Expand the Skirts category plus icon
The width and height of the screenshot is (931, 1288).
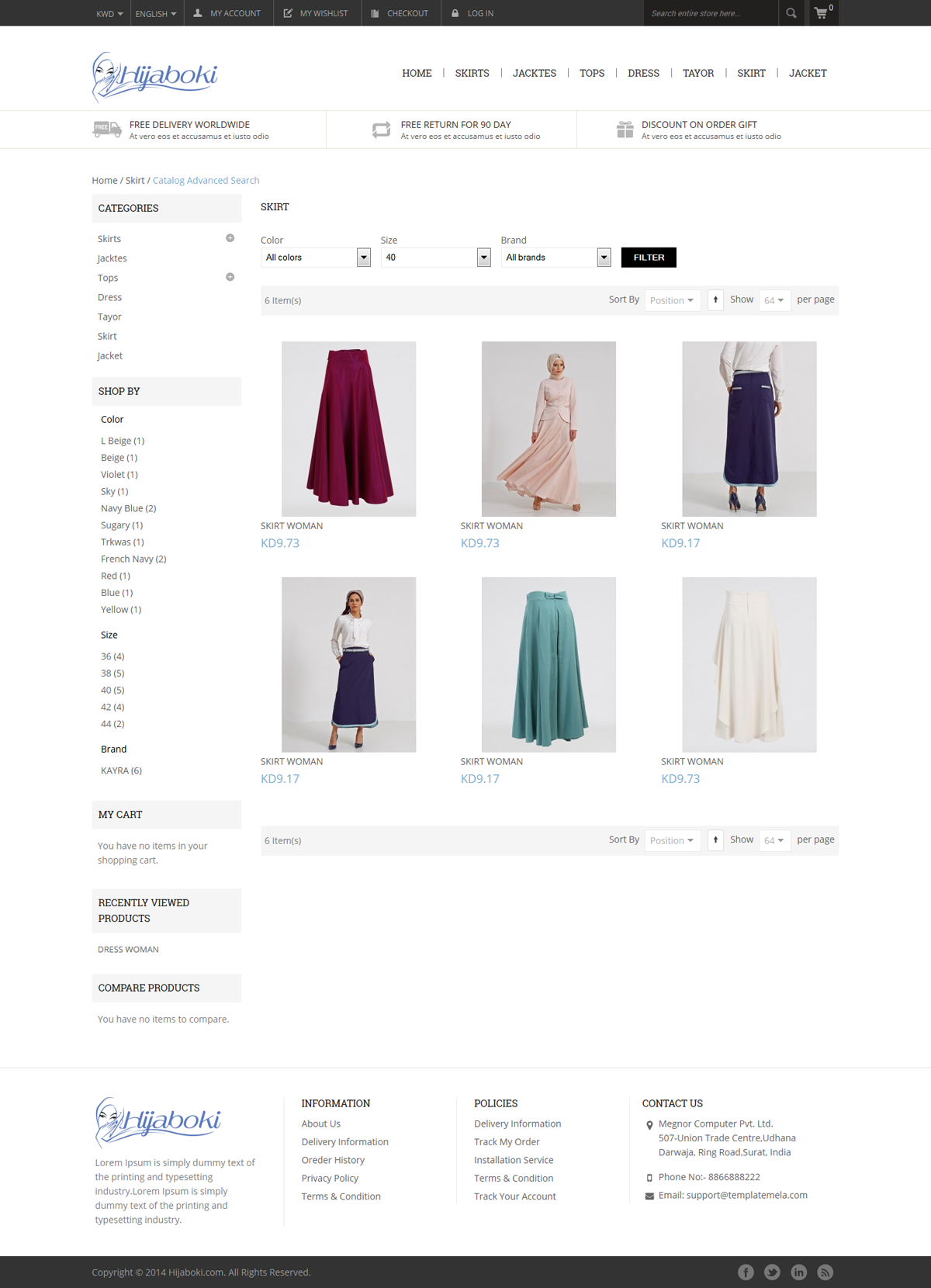[x=230, y=238]
